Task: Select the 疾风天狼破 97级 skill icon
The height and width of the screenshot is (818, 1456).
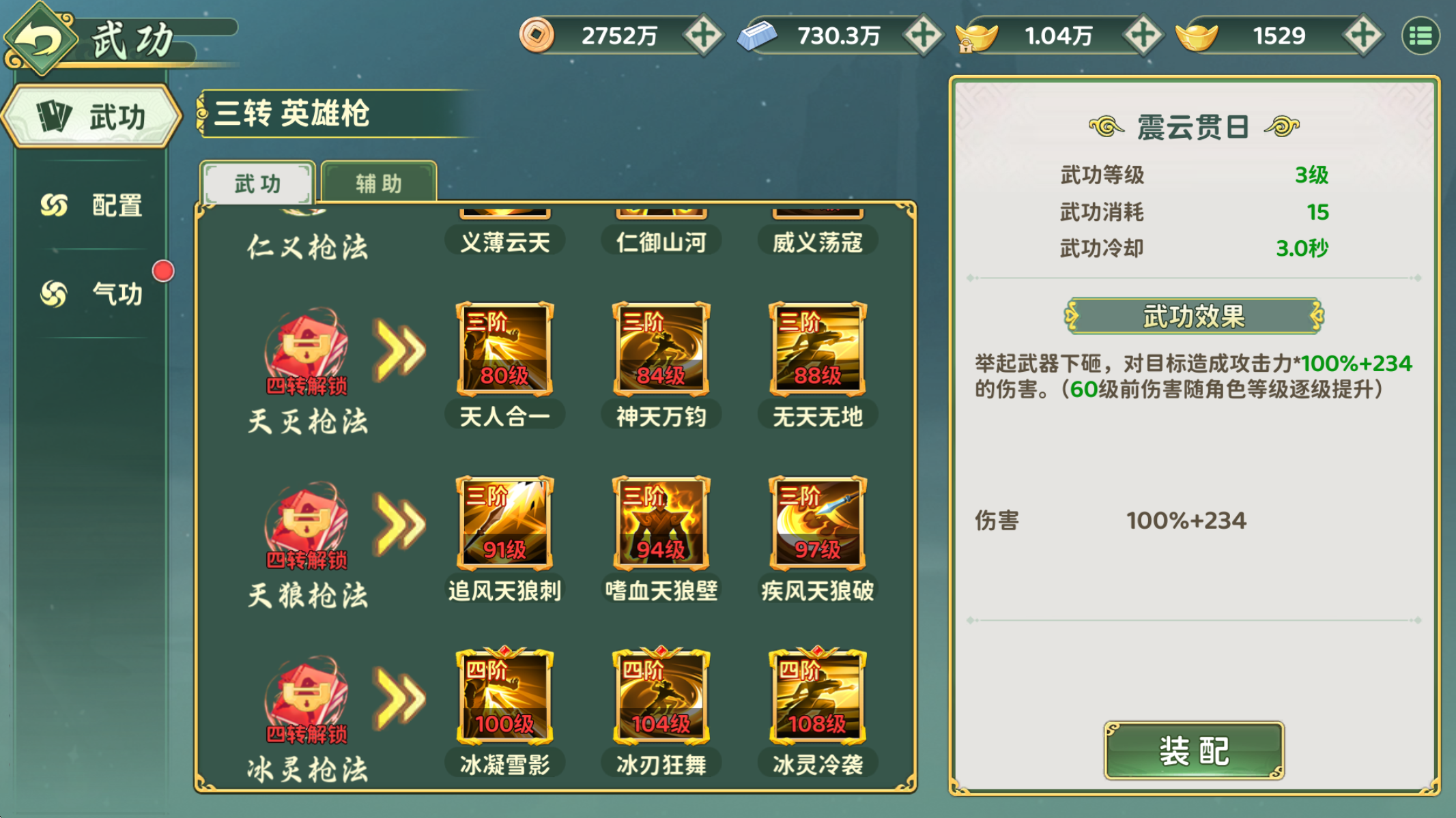Action: [x=817, y=523]
